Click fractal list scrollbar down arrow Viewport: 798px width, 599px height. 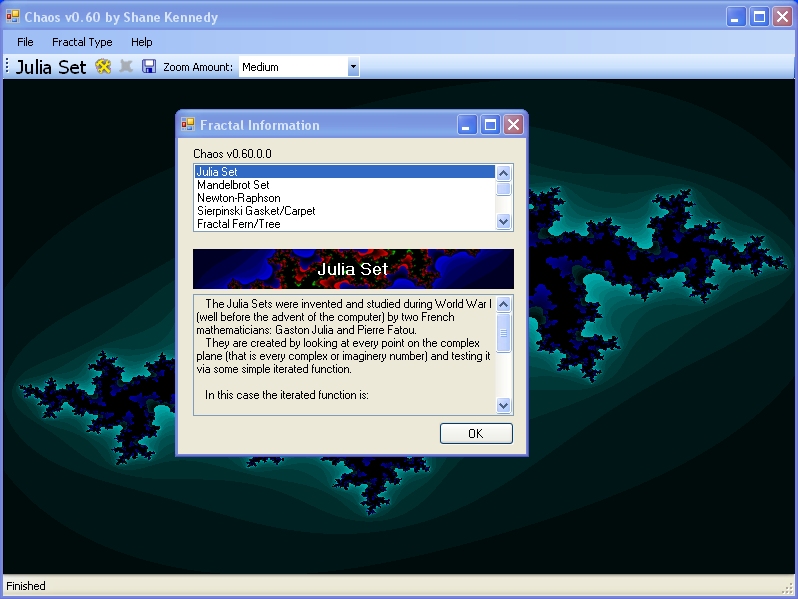pos(503,221)
